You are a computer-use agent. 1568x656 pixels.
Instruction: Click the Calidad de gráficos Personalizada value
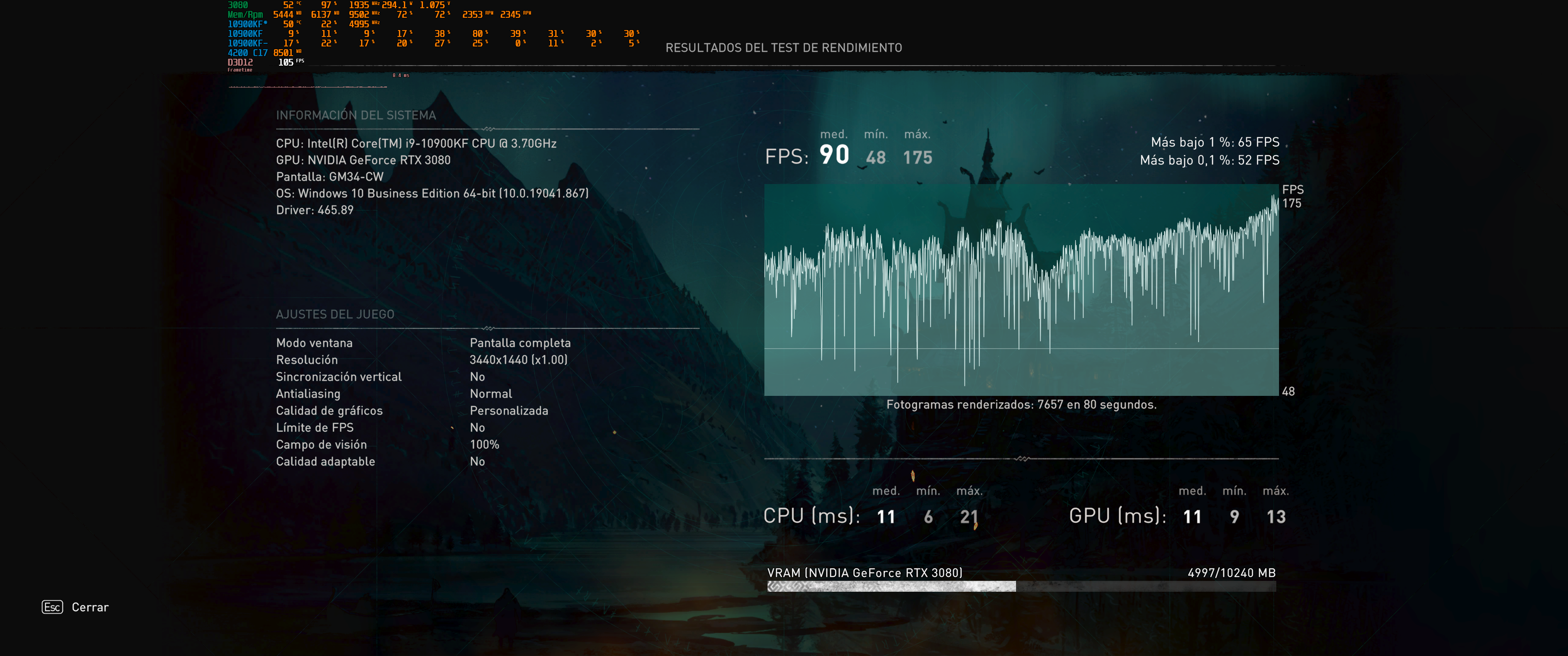tap(509, 411)
